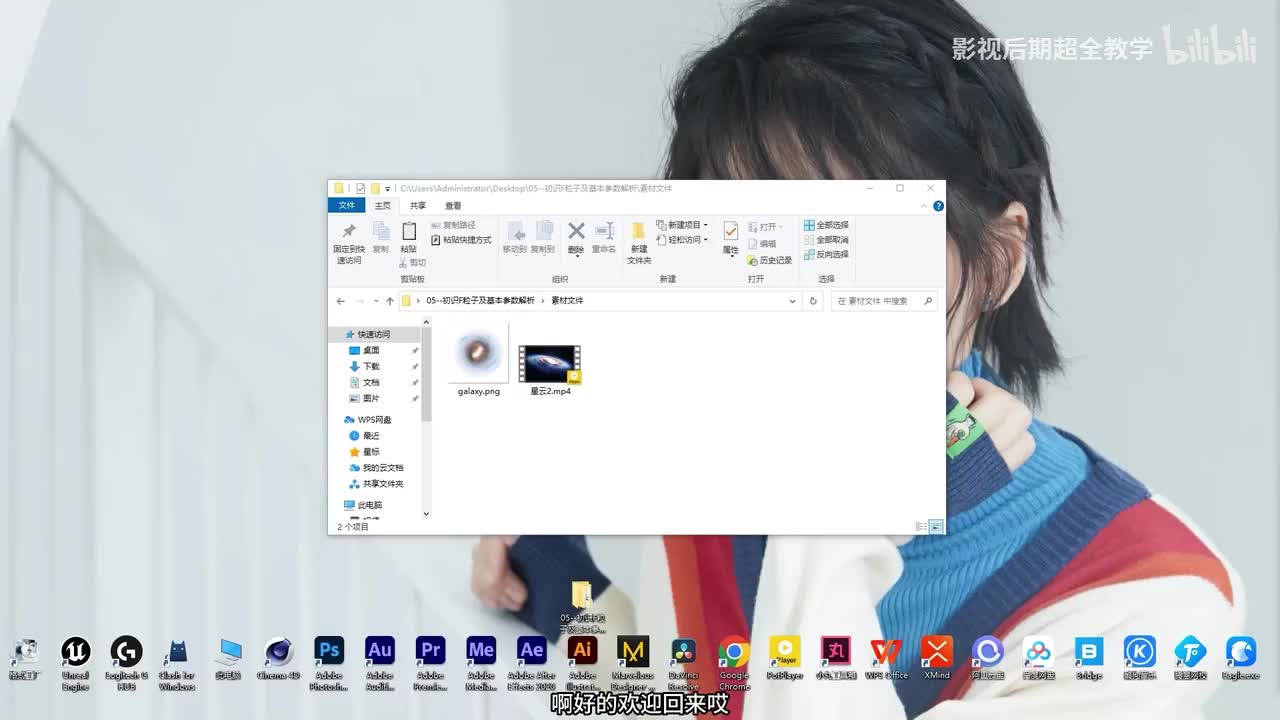Switch to large icons view toggle
Image resolution: width=1280 pixels, height=720 pixels.
pos(936,526)
